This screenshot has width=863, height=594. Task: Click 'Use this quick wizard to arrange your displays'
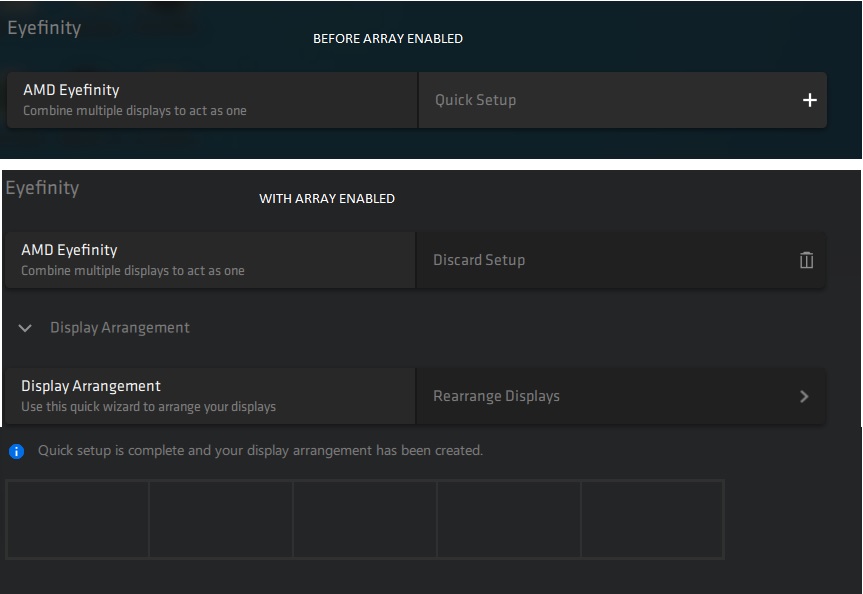[148, 407]
